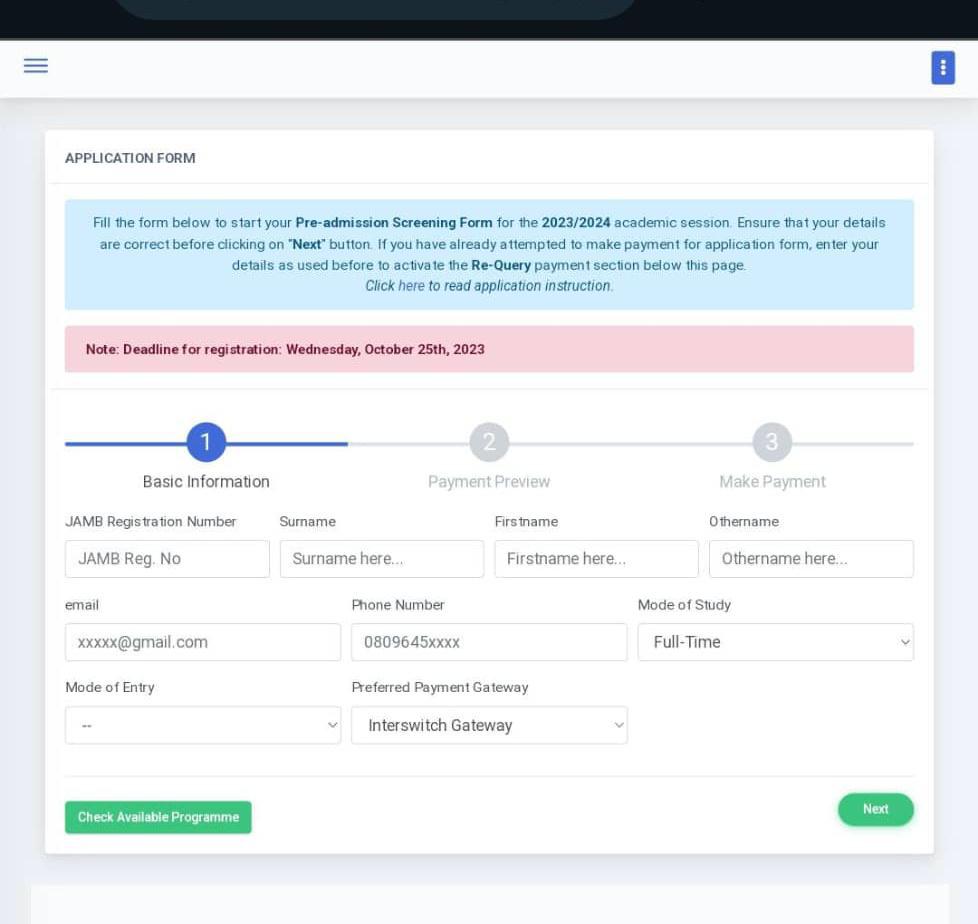Click the email address input field

[x=202, y=642]
